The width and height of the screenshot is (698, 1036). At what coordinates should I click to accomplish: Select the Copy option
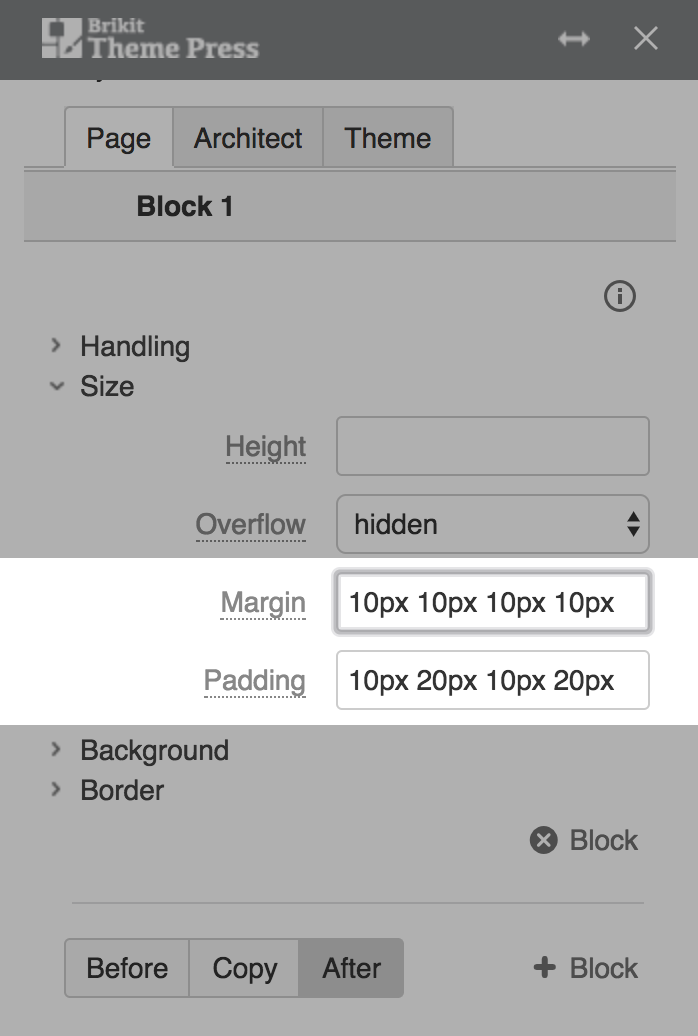pos(244,968)
